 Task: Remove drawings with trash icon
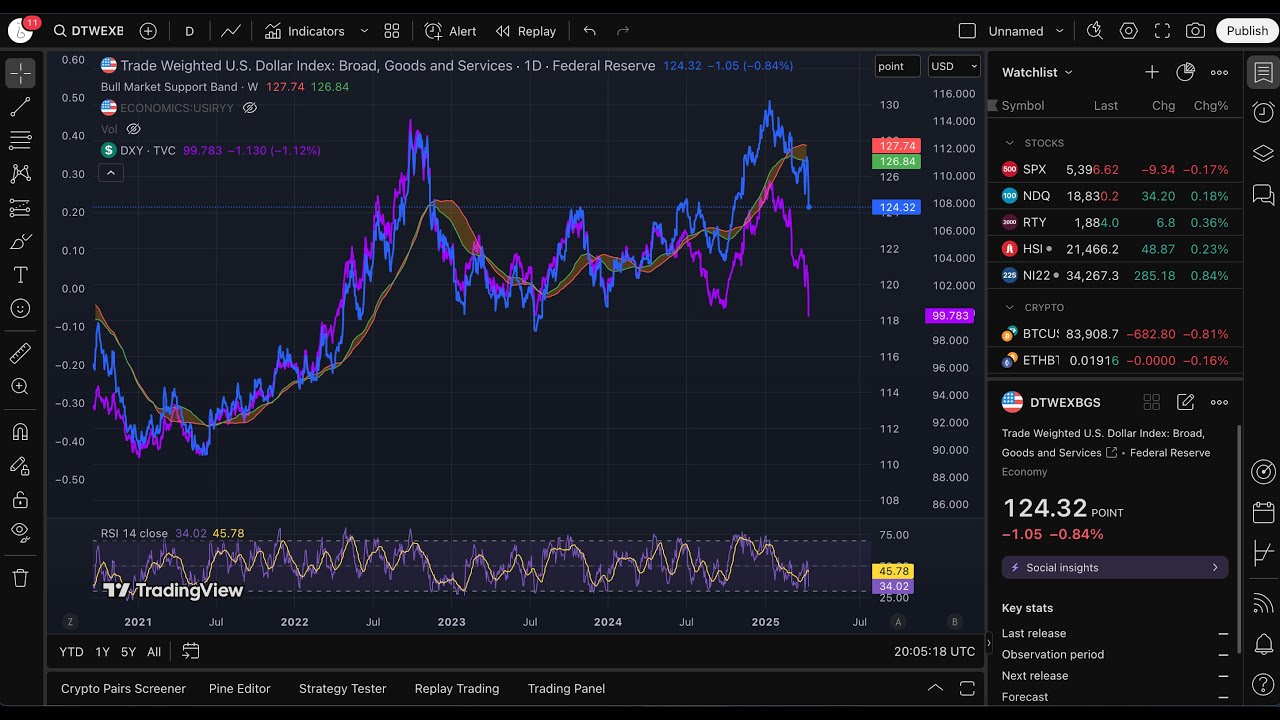20,577
